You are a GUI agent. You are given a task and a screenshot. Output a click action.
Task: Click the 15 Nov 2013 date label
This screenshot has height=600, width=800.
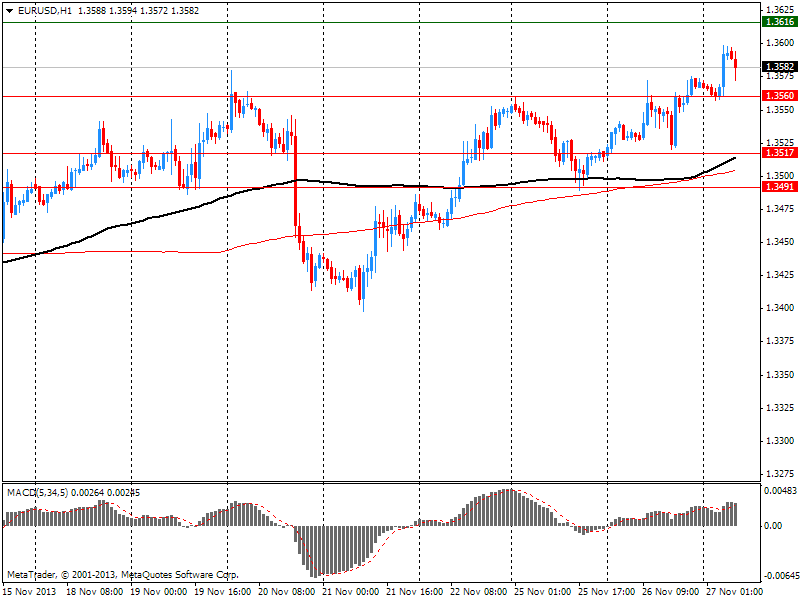(x=32, y=592)
